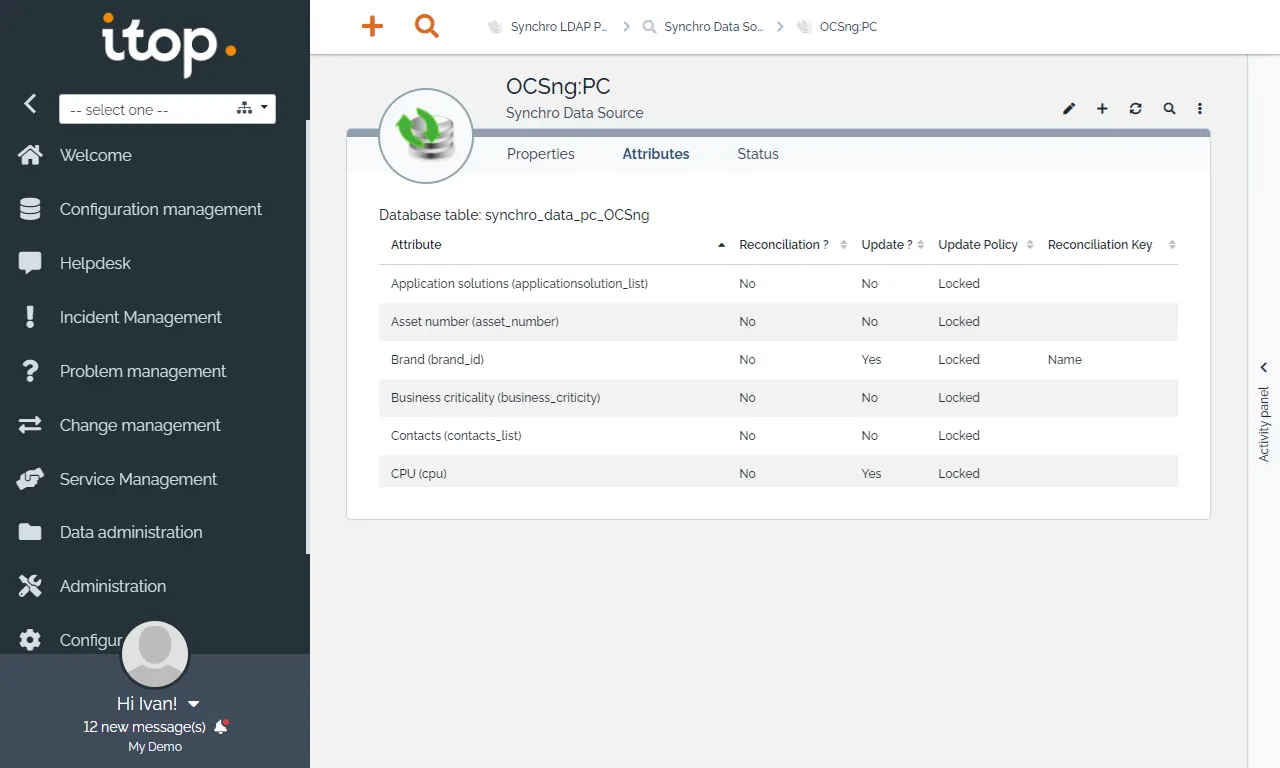Click the user avatar picture
This screenshot has width=1280, height=768.
pyautogui.click(x=155, y=654)
